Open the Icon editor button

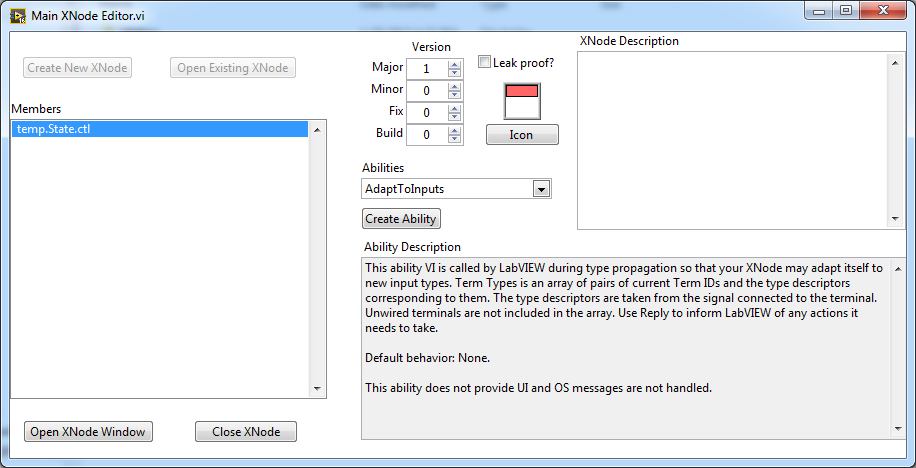point(522,135)
